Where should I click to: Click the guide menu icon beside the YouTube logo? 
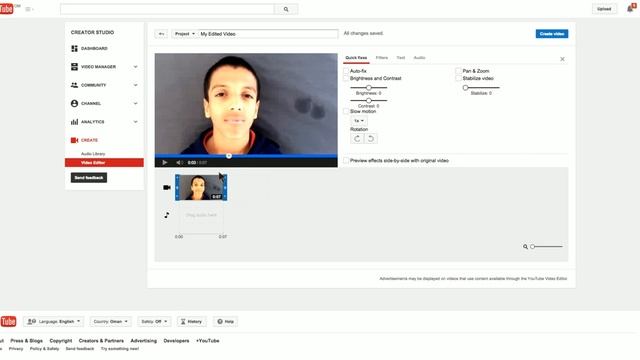[x=29, y=9]
